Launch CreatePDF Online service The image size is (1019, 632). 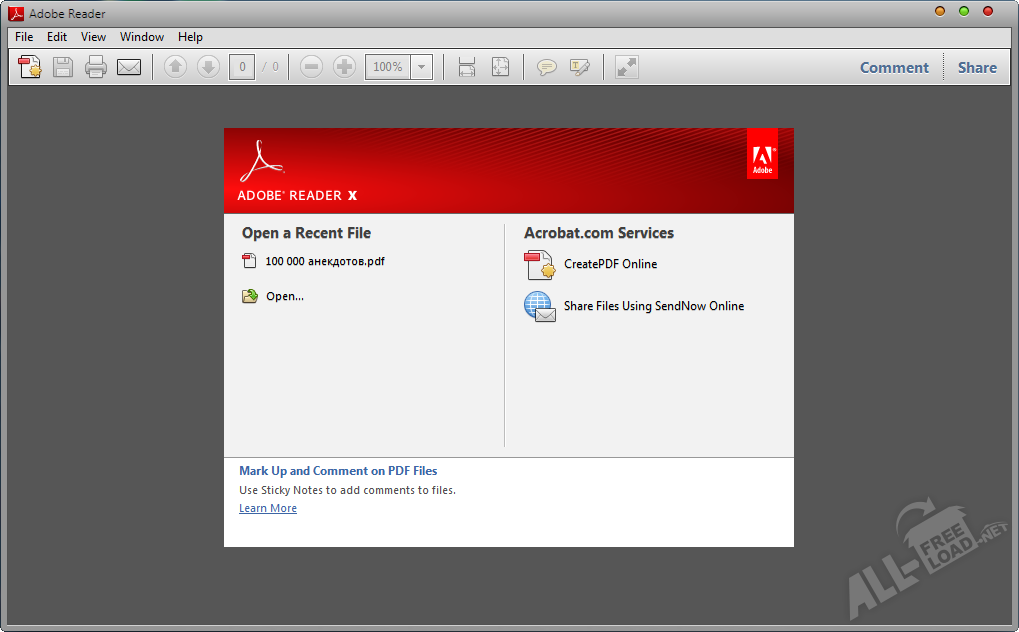(610, 264)
